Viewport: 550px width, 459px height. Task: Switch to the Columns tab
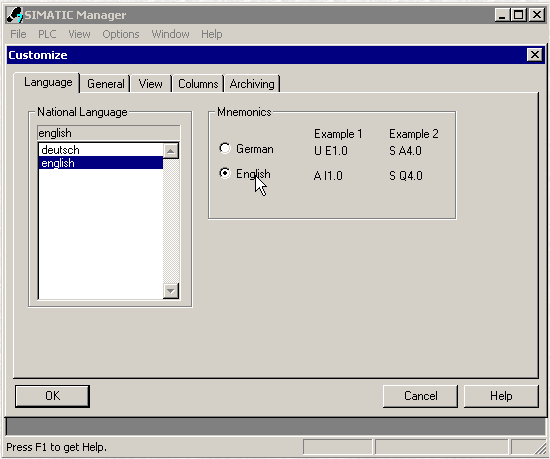(198, 84)
